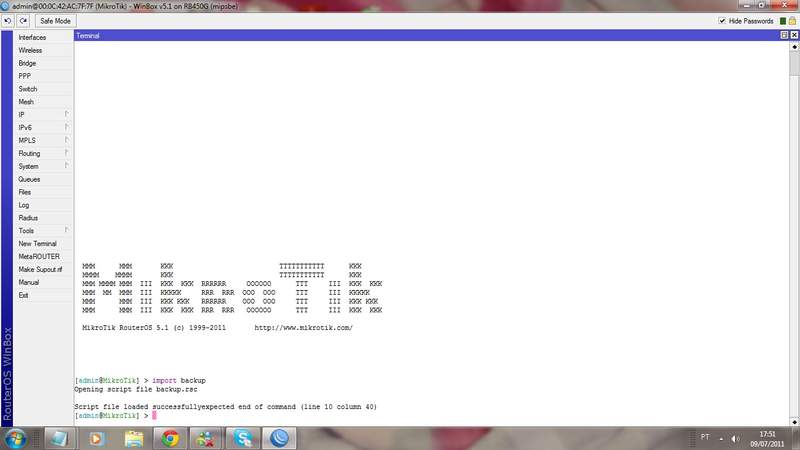800x450 pixels.
Task: Open the Mesh menu
Action: pos(26,102)
